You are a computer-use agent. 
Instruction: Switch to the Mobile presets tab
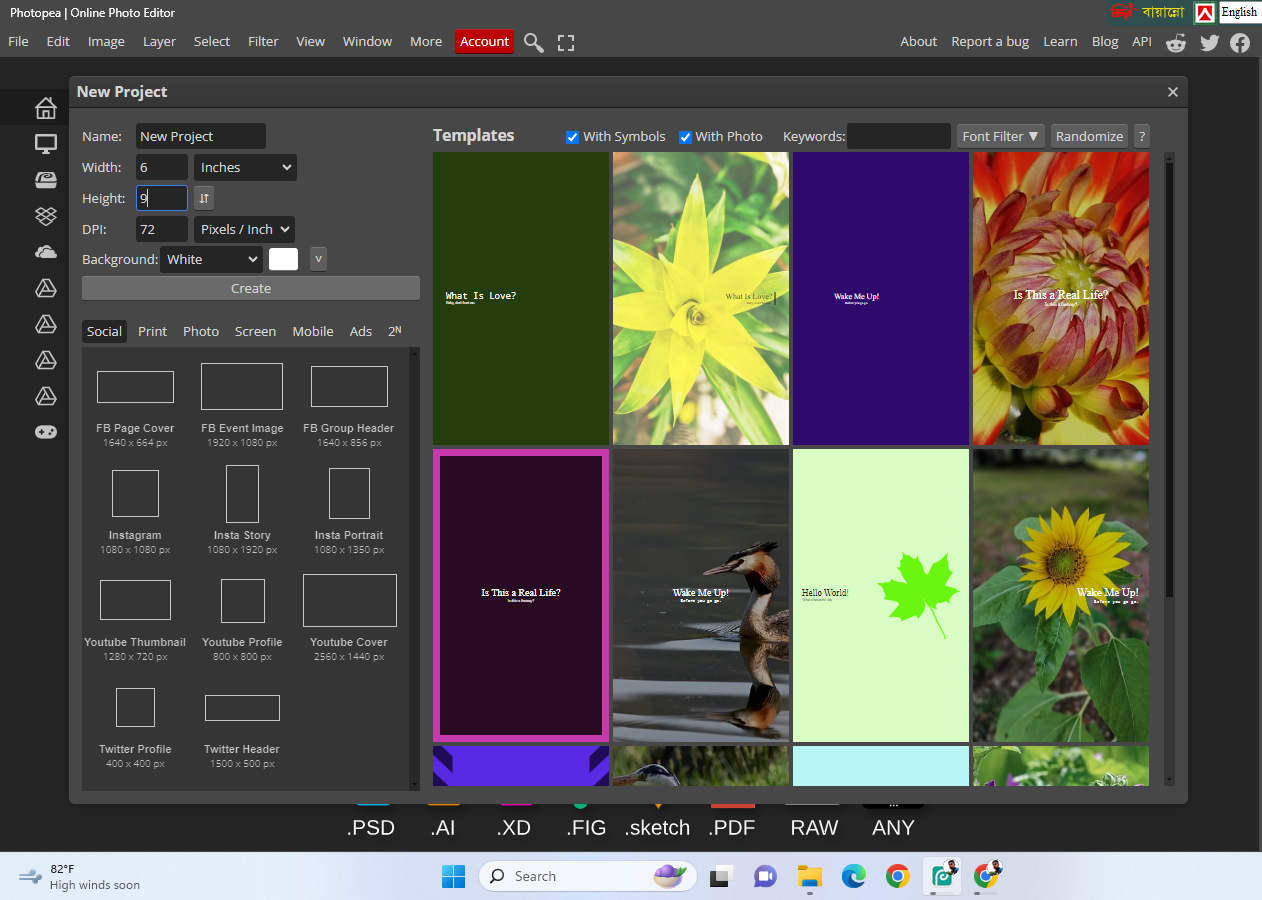click(x=313, y=331)
